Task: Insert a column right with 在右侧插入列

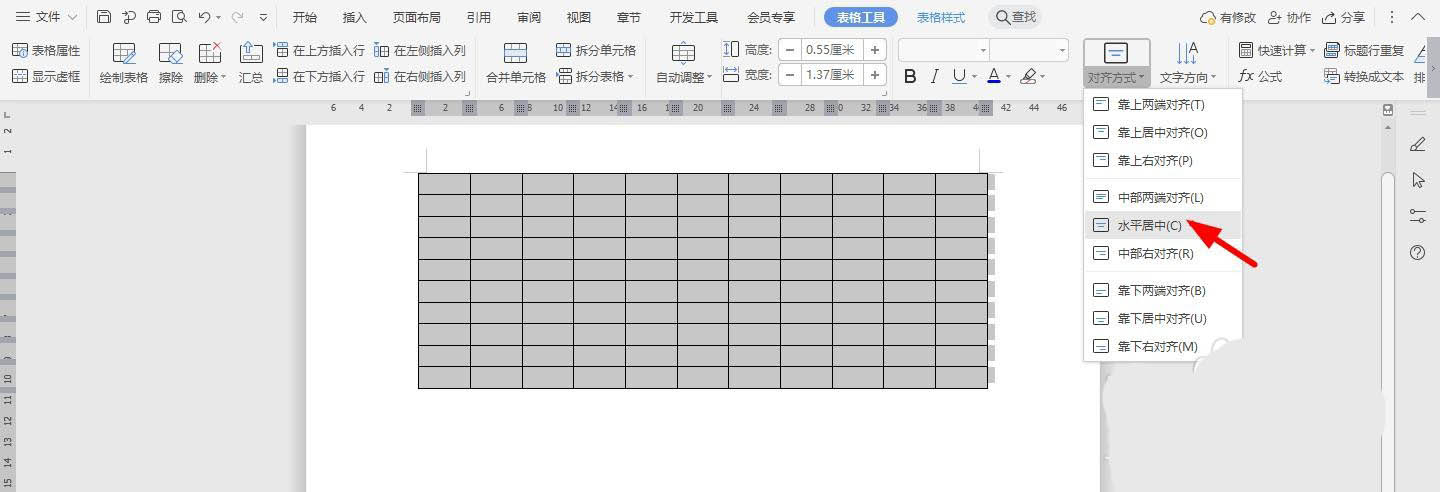Action: click(x=419, y=76)
